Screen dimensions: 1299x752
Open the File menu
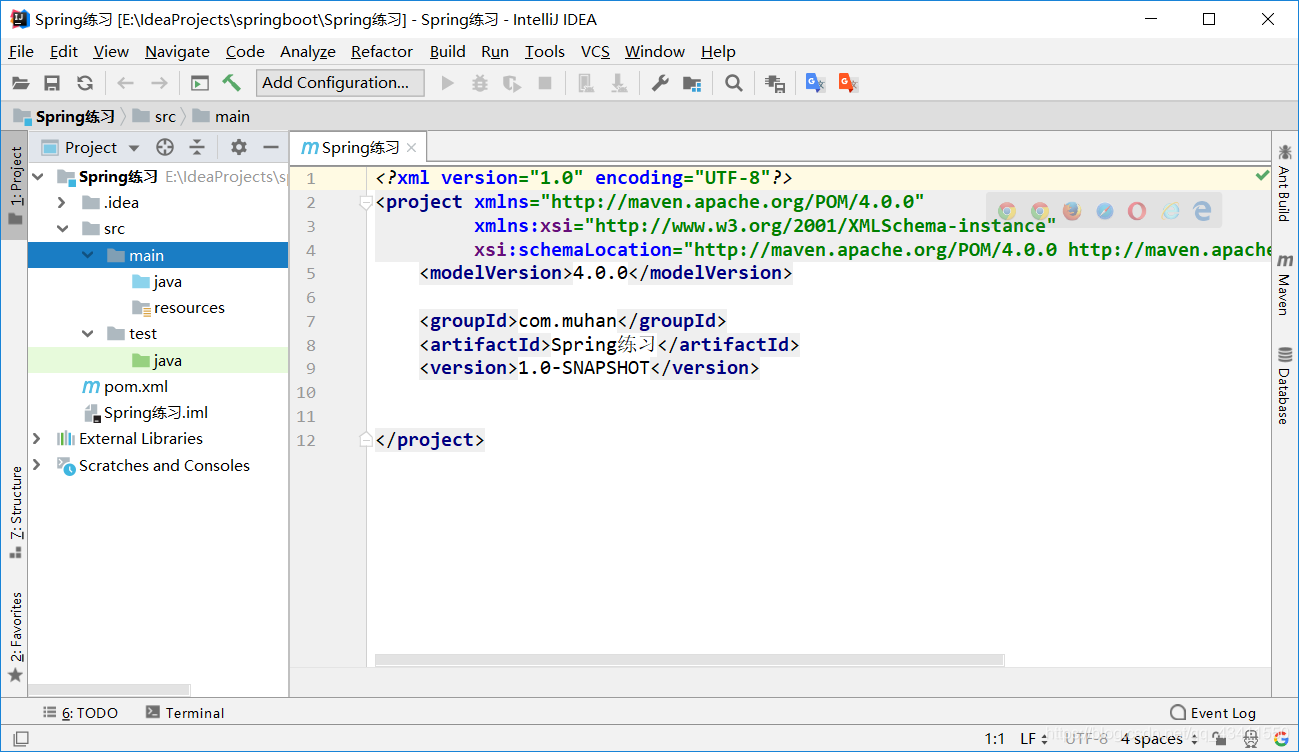point(21,51)
